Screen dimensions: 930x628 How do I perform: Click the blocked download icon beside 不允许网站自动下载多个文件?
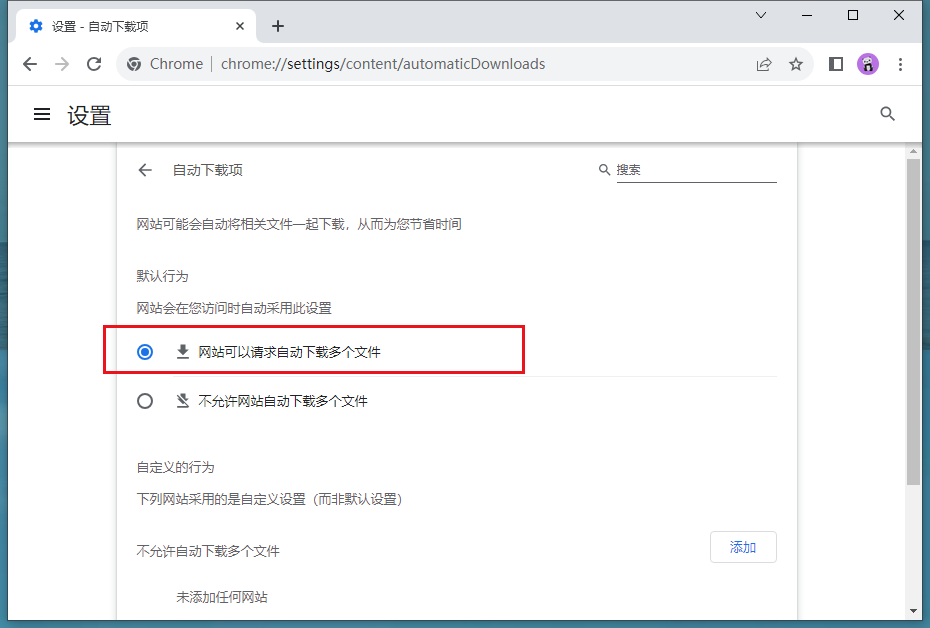point(183,401)
